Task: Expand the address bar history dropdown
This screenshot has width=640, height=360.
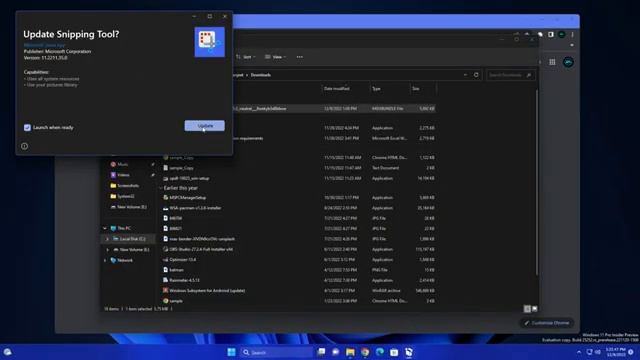Action: pos(465,75)
